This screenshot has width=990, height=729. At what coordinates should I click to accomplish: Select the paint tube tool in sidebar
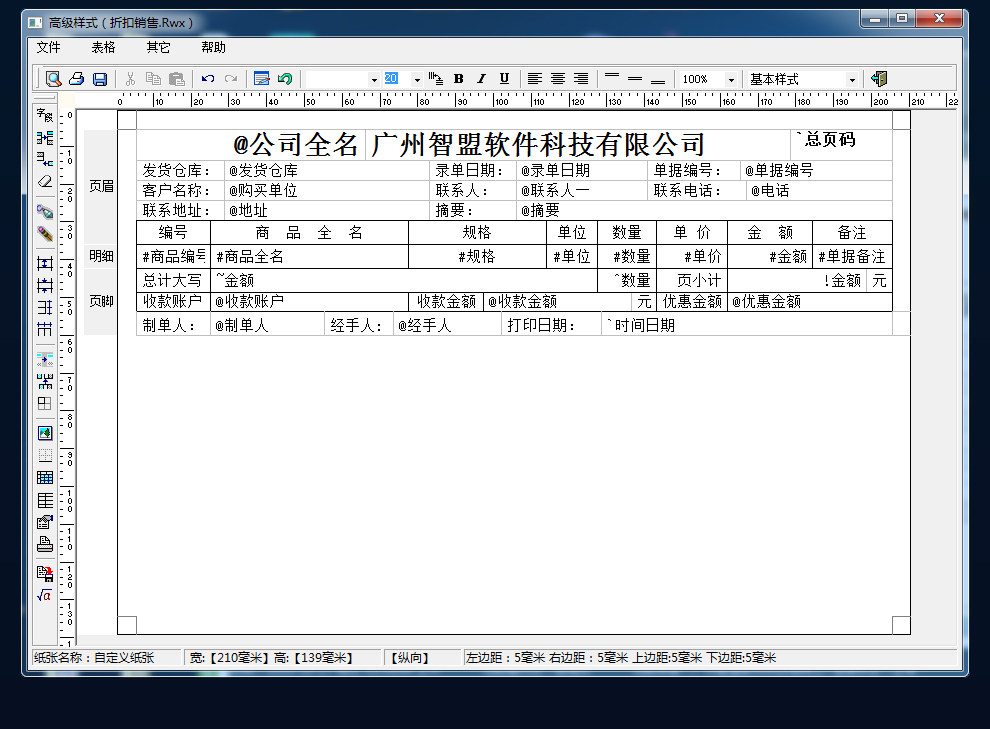(45, 211)
